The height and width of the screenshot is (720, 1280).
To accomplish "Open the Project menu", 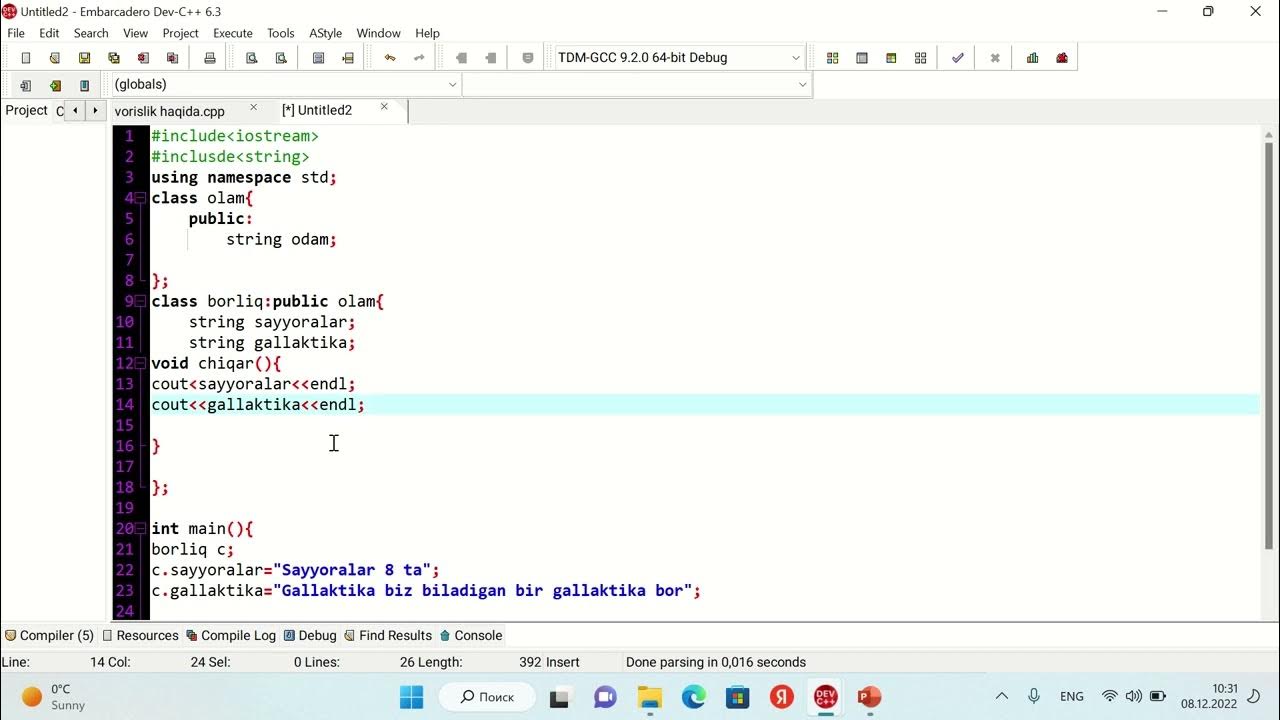I will 180,33.
